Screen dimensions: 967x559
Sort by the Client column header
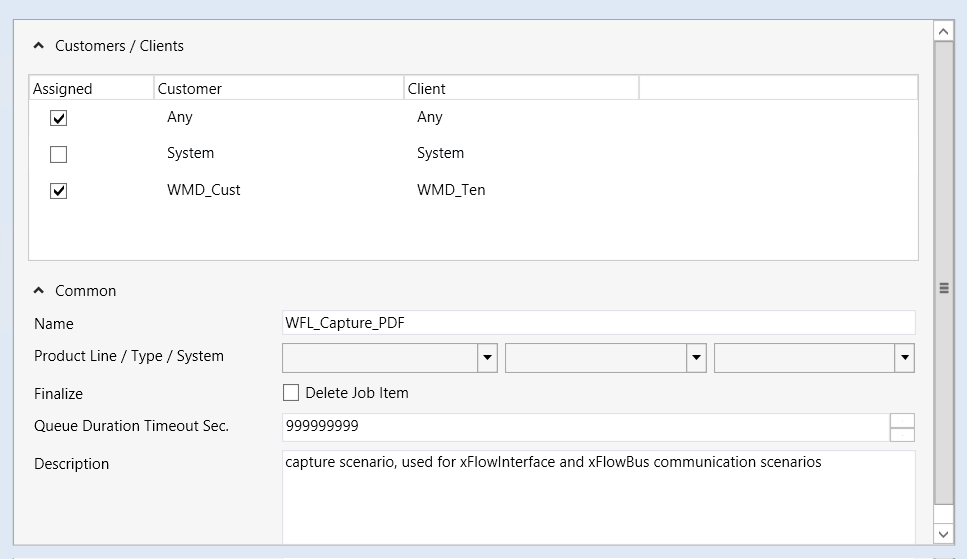tap(521, 88)
